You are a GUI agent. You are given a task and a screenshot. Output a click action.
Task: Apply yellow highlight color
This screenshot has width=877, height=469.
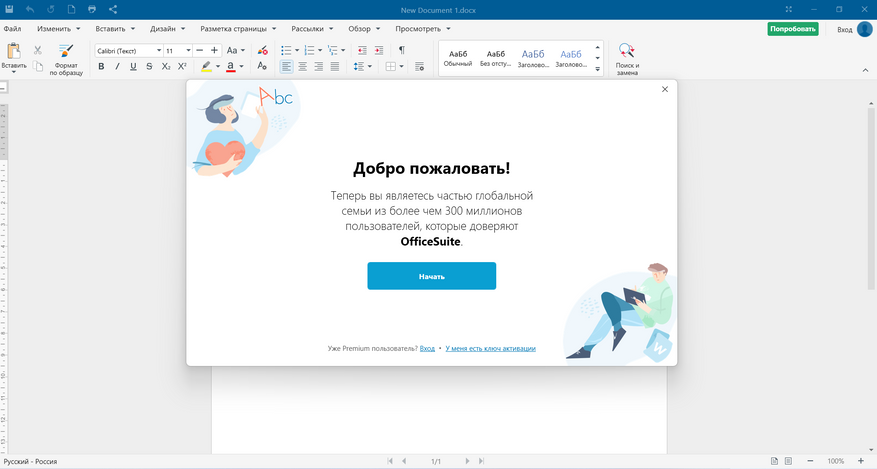click(206, 67)
